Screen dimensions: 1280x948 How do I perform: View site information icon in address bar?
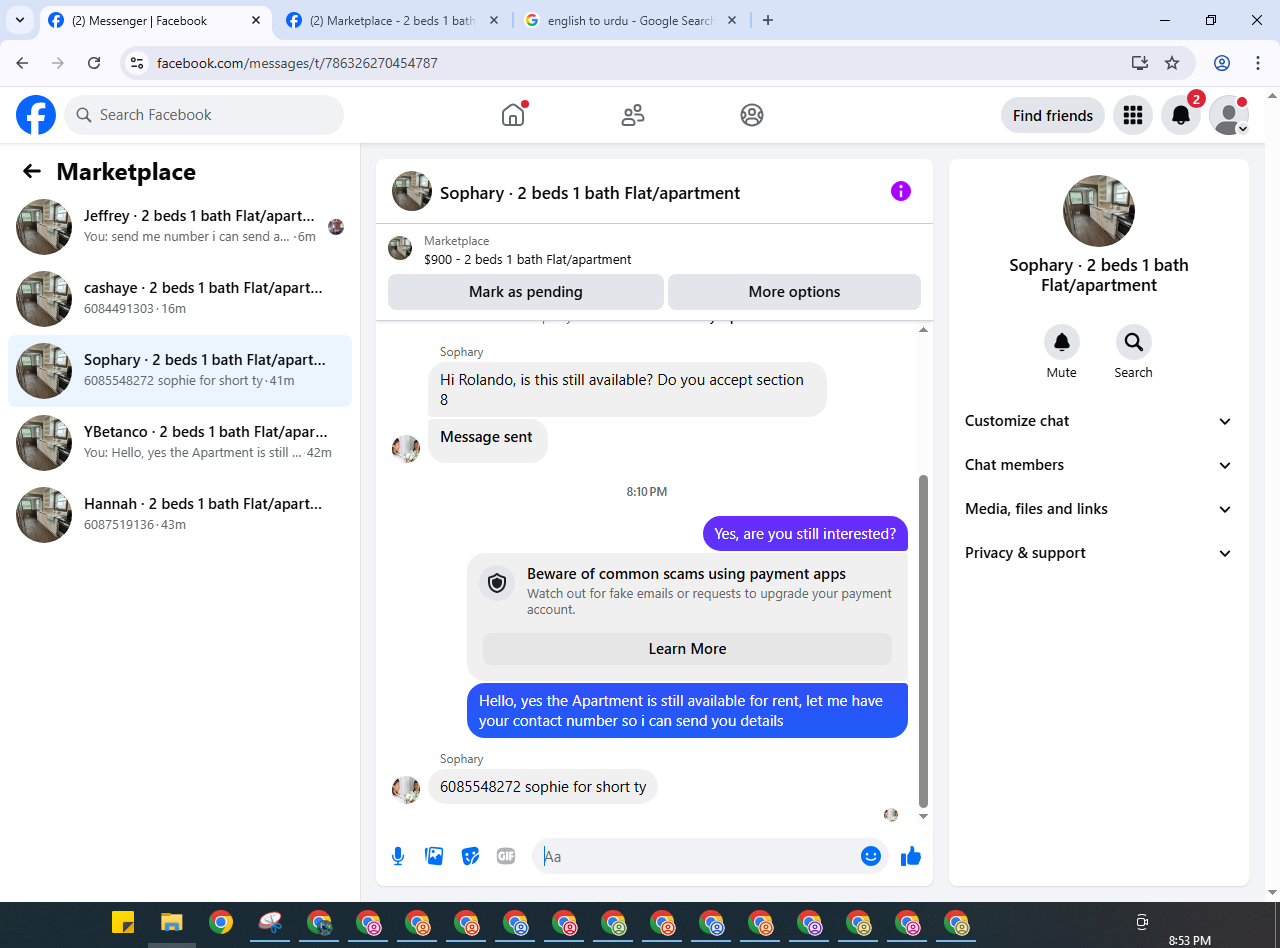click(138, 62)
